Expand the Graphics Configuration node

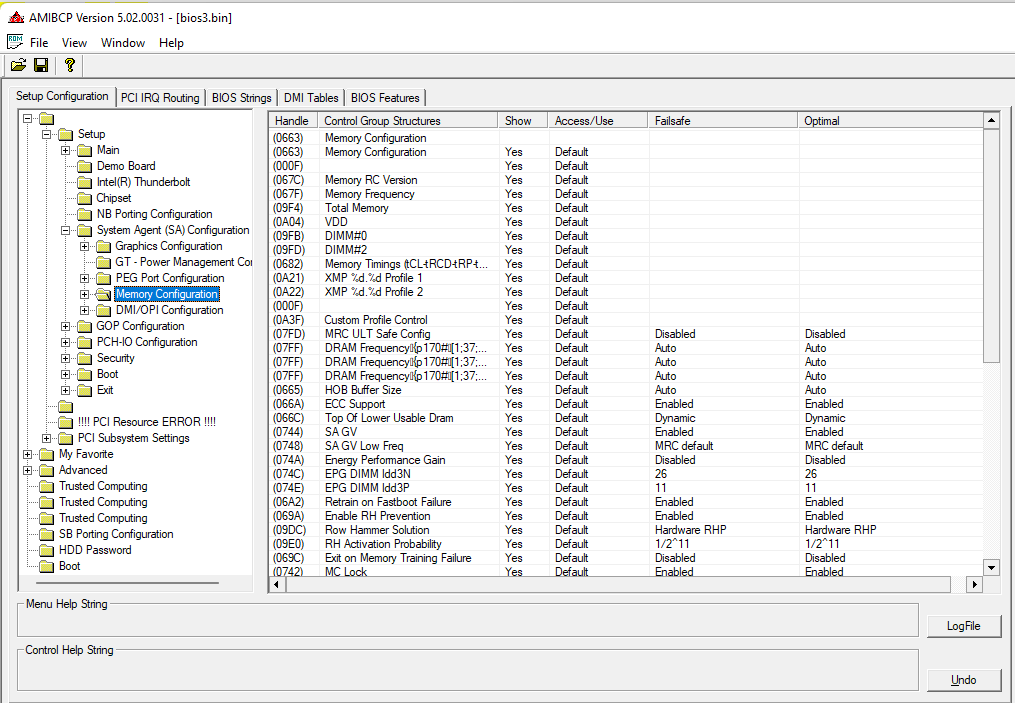coord(84,247)
